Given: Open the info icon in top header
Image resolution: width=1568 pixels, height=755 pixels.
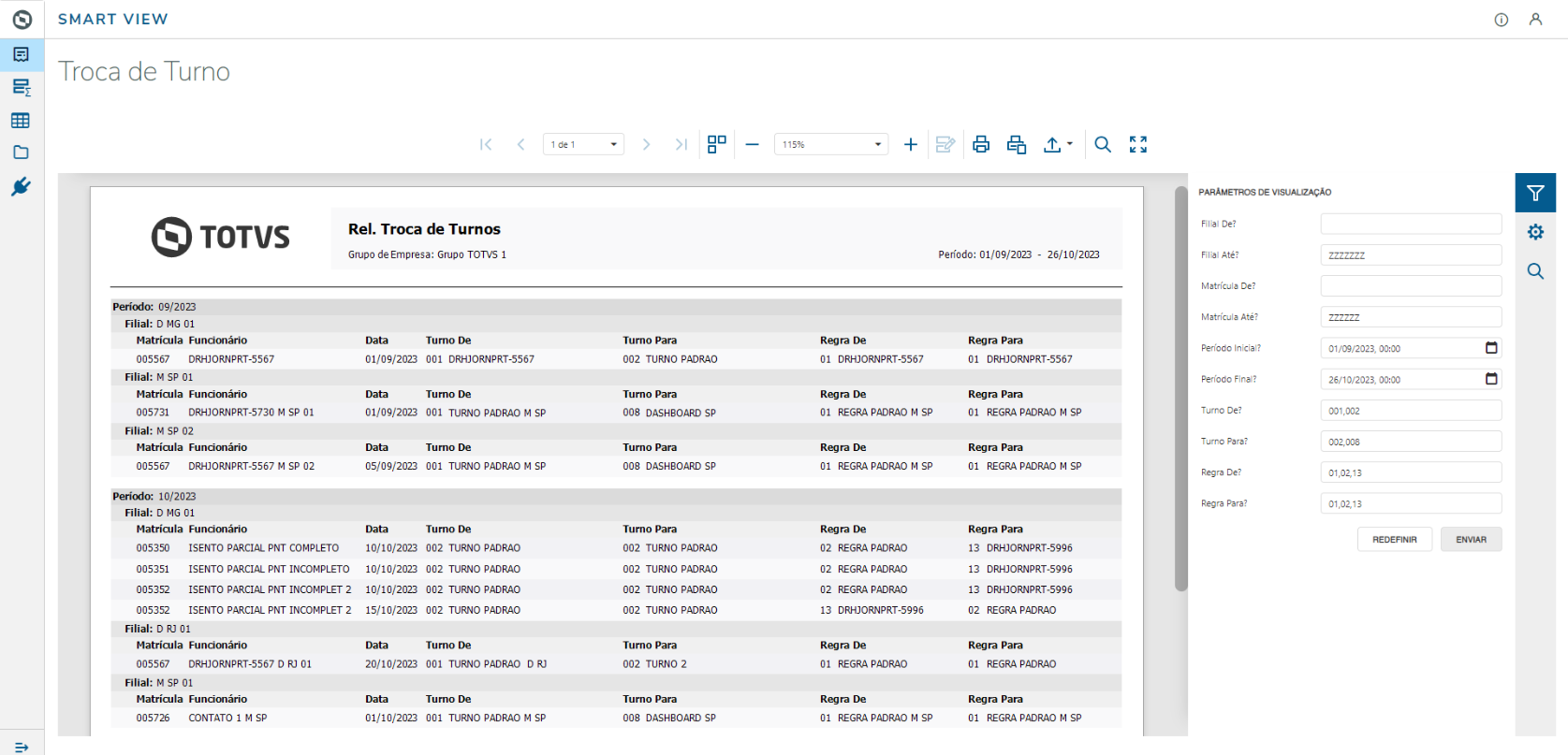Looking at the screenshot, I should (x=1502, y=20).
